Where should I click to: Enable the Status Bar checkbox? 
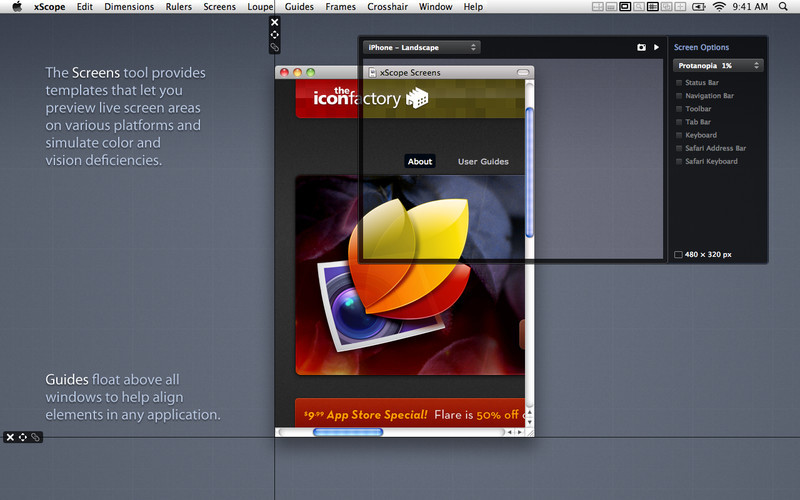pos(679,83)
